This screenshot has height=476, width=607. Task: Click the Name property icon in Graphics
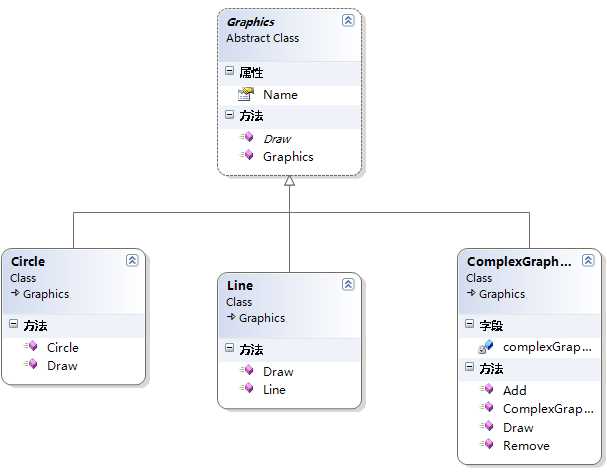coord(246,94)
